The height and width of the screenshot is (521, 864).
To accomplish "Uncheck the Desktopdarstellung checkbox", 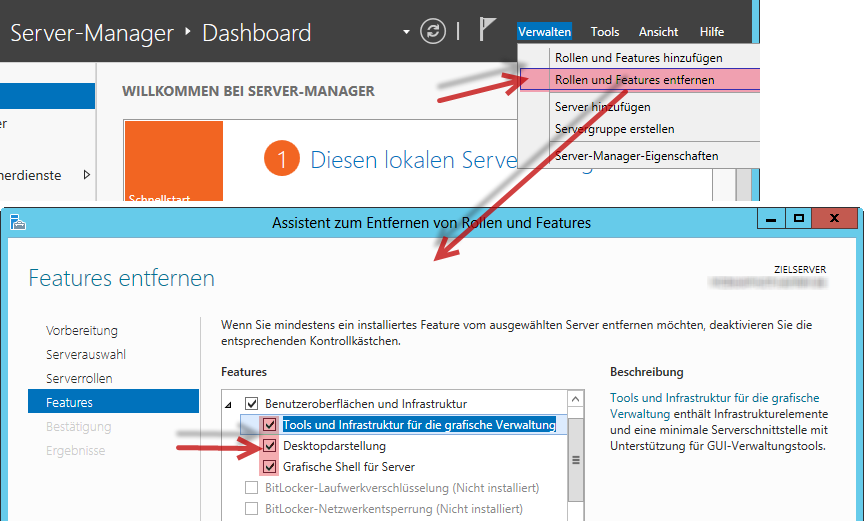I will click(269, 446).
